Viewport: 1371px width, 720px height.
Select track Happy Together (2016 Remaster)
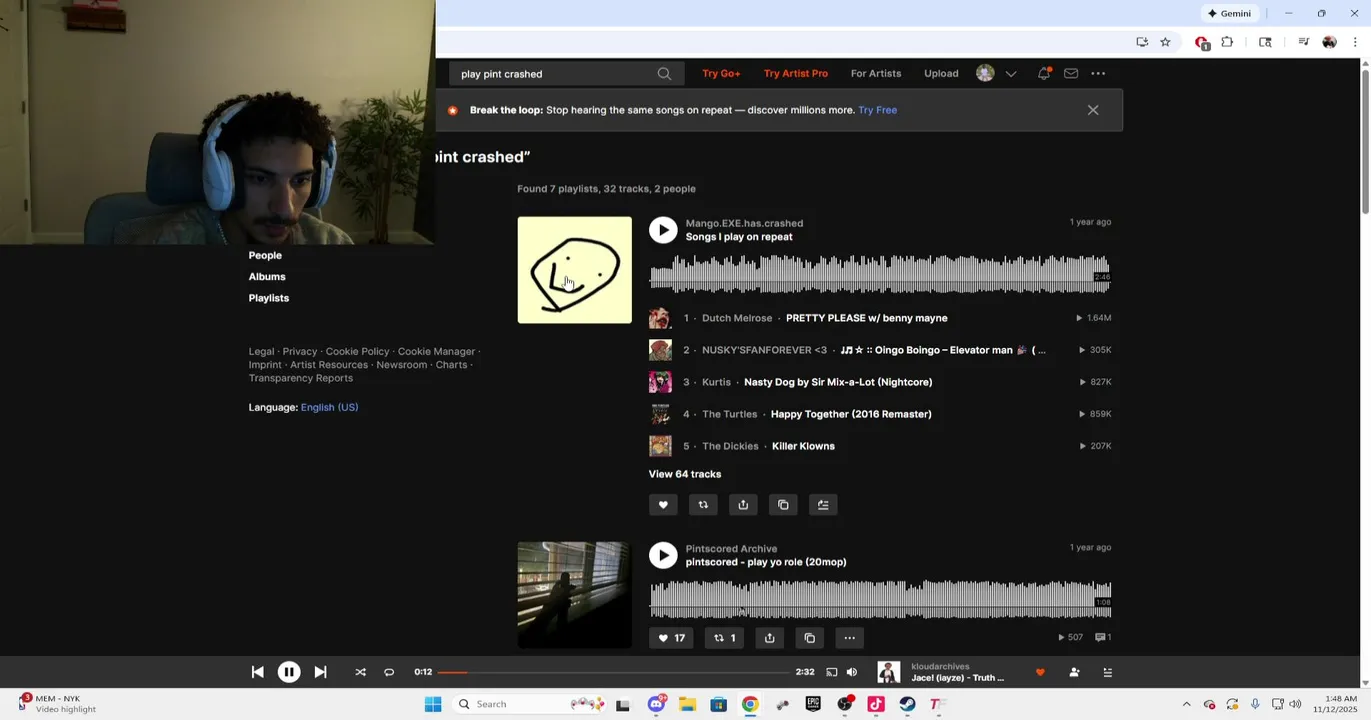(x=851, y=414)
